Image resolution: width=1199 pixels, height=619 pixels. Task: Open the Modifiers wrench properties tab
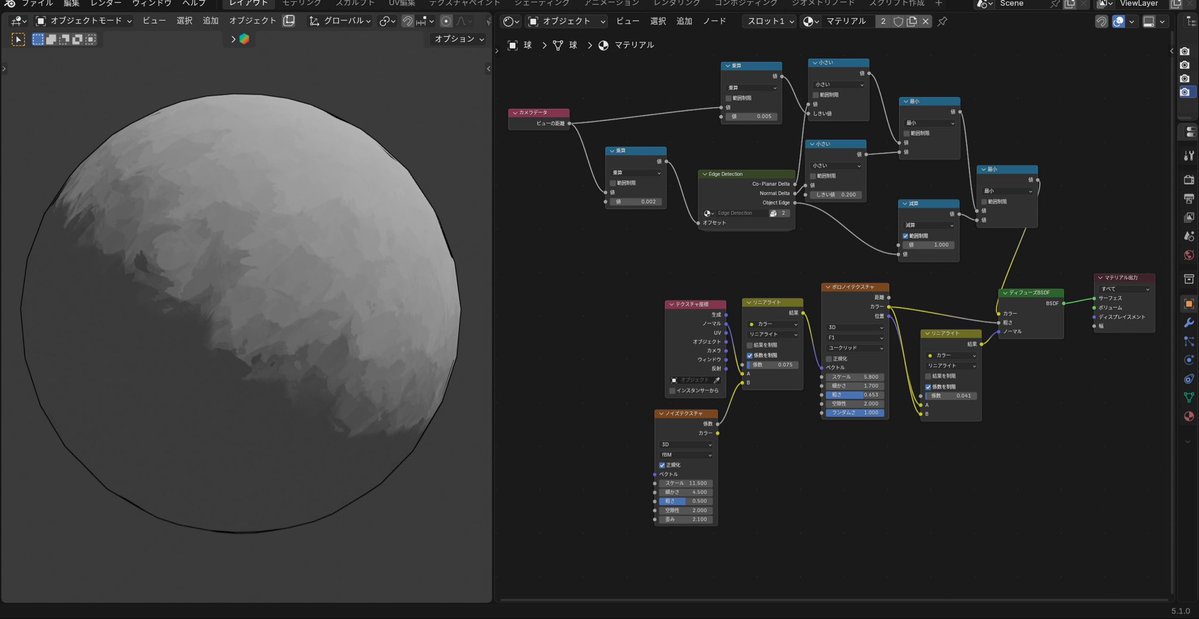coord(1188,322)
